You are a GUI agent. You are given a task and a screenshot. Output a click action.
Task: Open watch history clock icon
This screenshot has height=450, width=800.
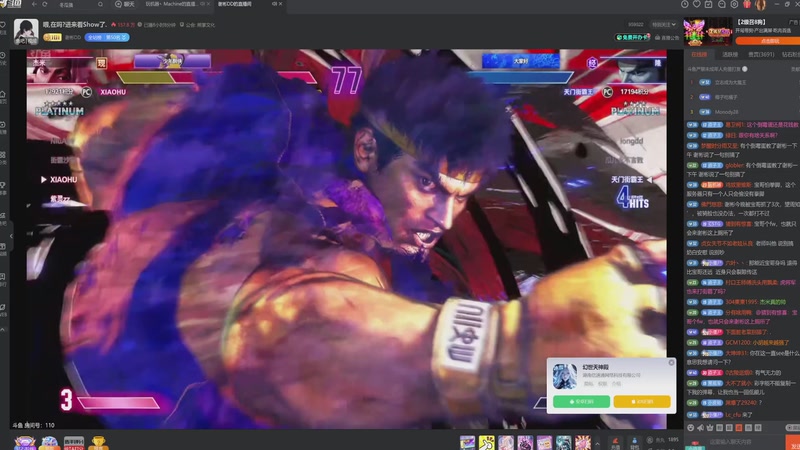684,4
